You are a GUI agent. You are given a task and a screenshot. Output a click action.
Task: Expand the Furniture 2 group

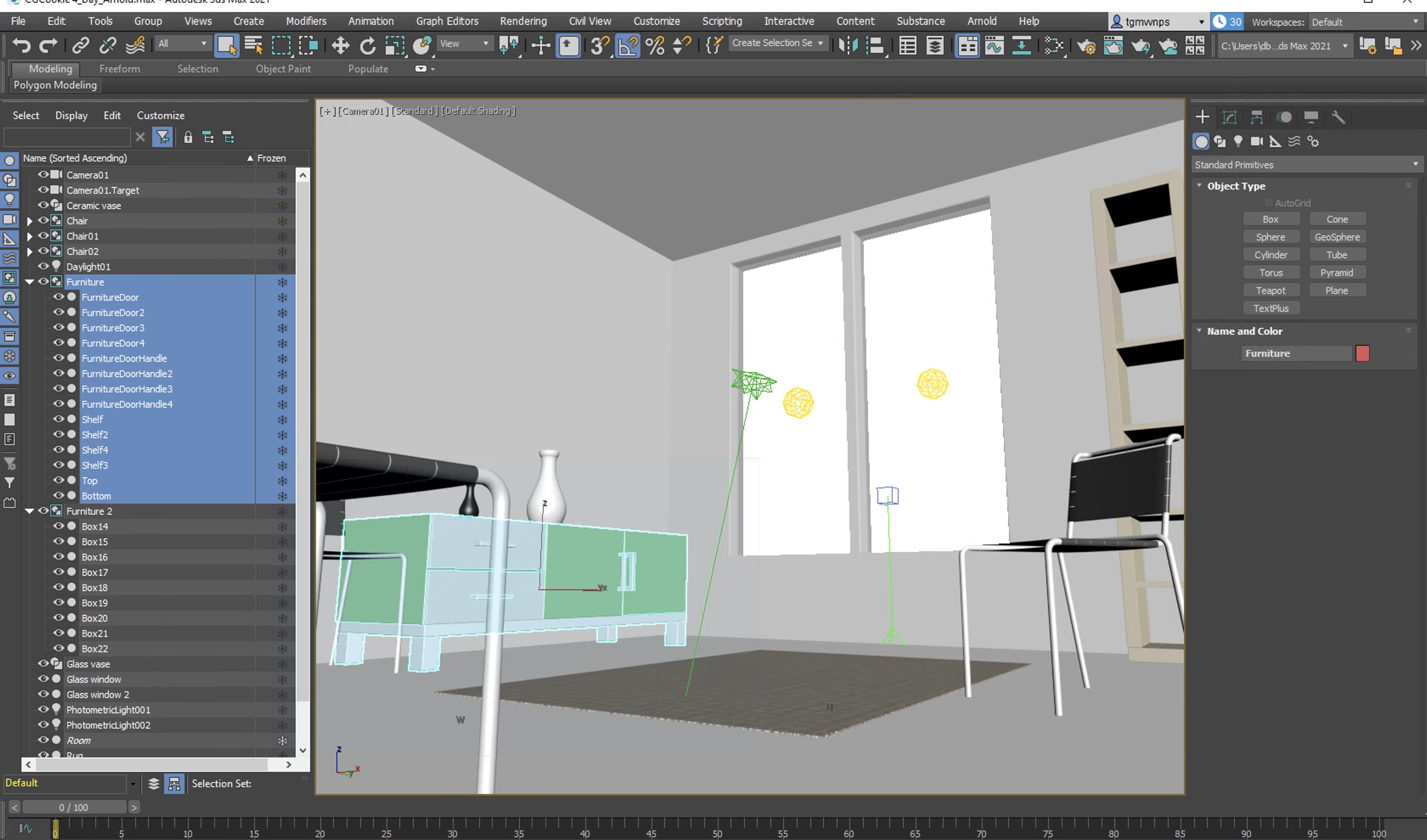(x=30, y=510)
